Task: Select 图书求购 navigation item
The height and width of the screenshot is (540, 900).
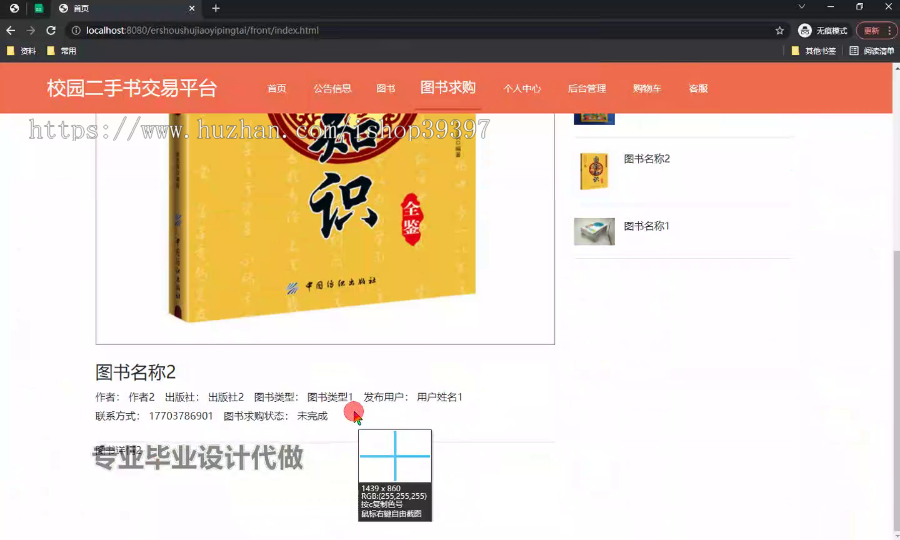Action: (448, 88)
